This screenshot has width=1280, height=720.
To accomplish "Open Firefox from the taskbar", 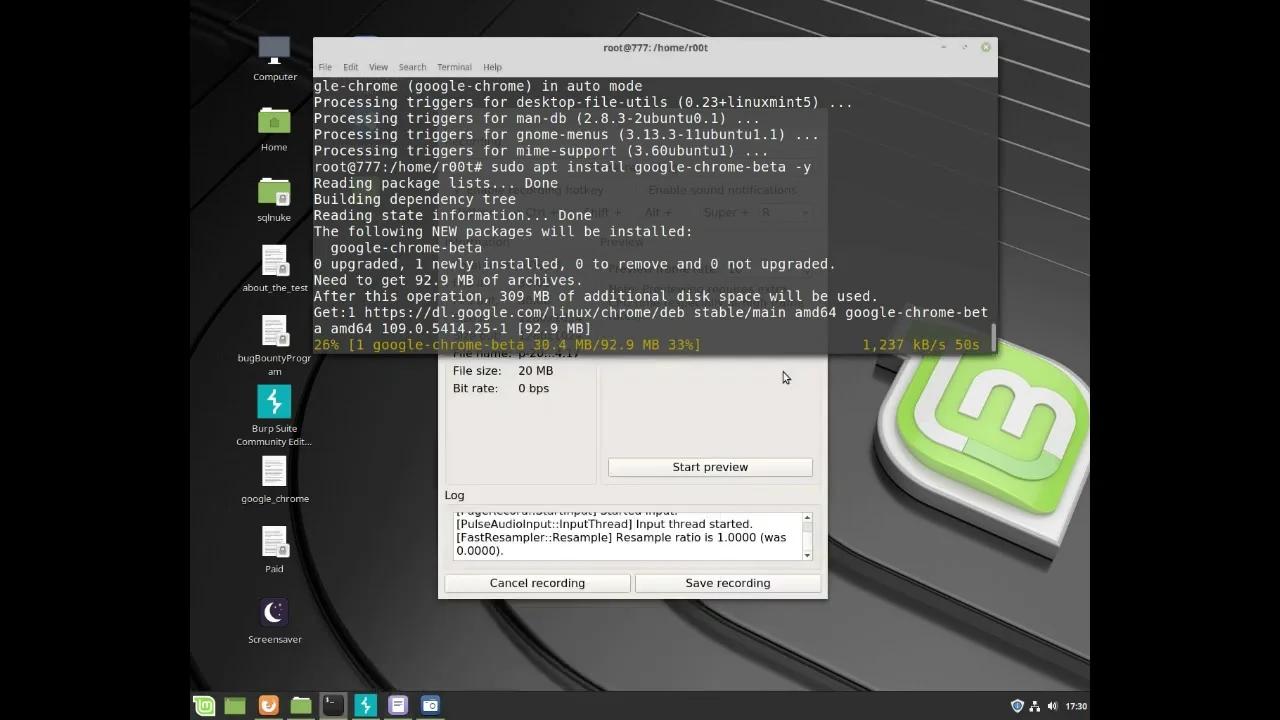I will 268,705.
